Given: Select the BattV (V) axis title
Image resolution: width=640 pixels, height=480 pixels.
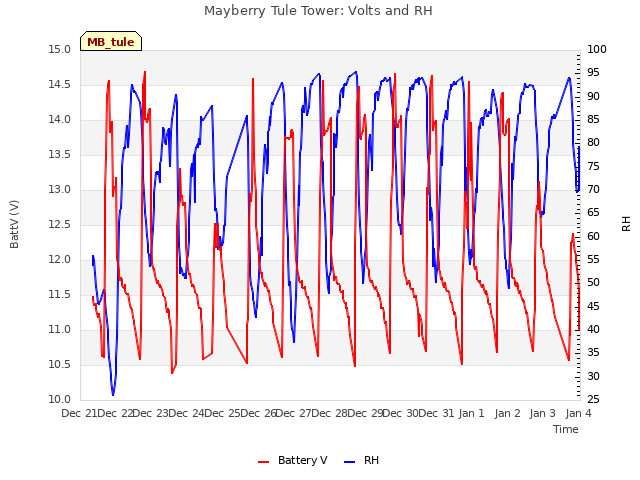Looking at the screenshot, I should 14,224.
